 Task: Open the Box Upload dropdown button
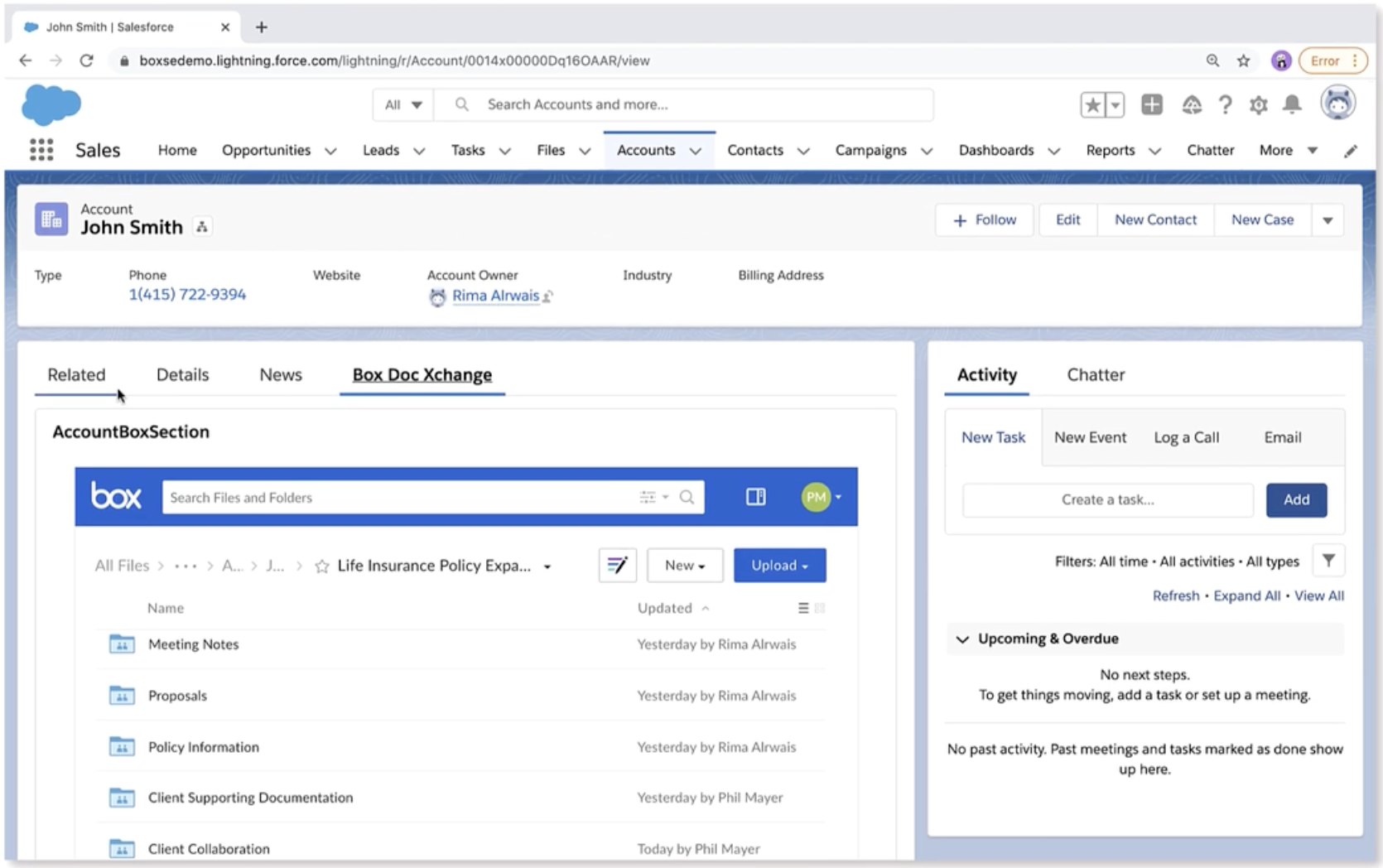point(779,566)
